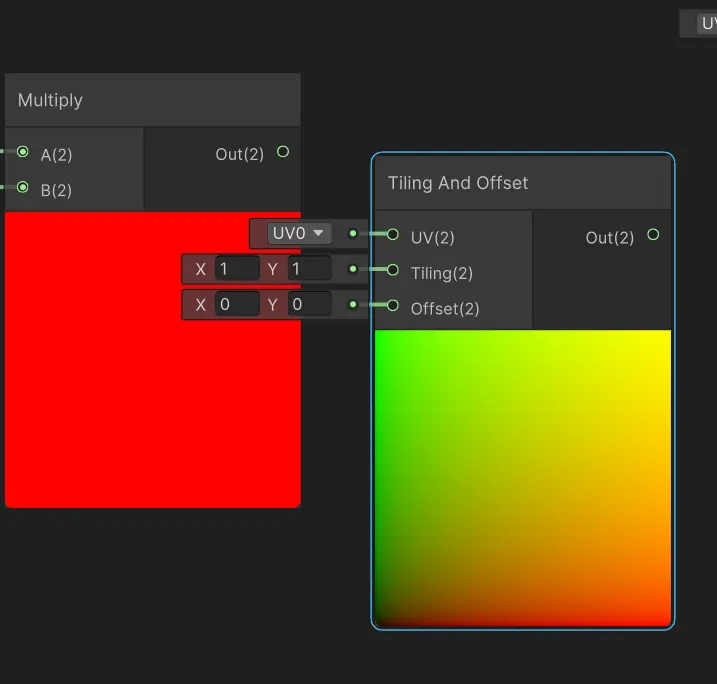Click the Multiply B(2) input port

[22, 187]
